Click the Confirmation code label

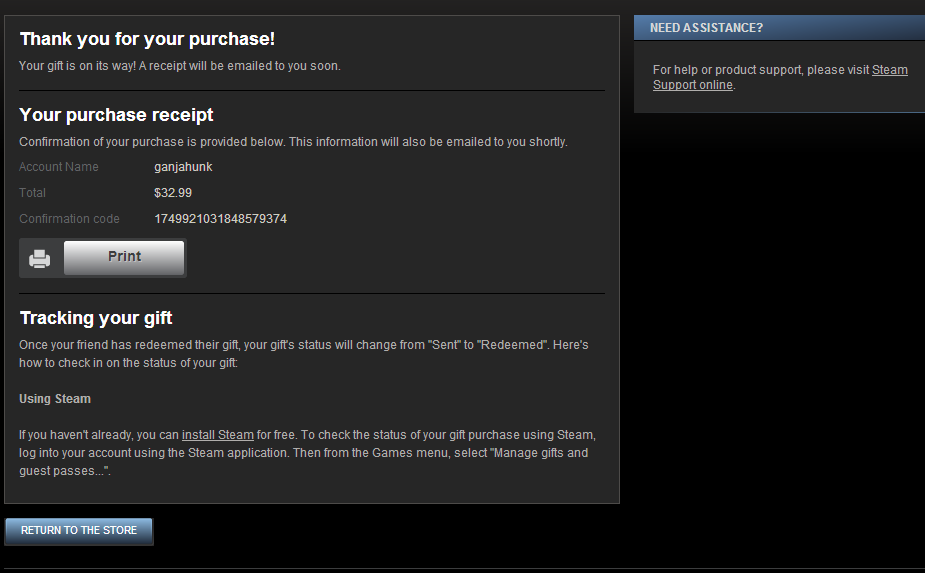pyautogui.click(x=69, y=219)
